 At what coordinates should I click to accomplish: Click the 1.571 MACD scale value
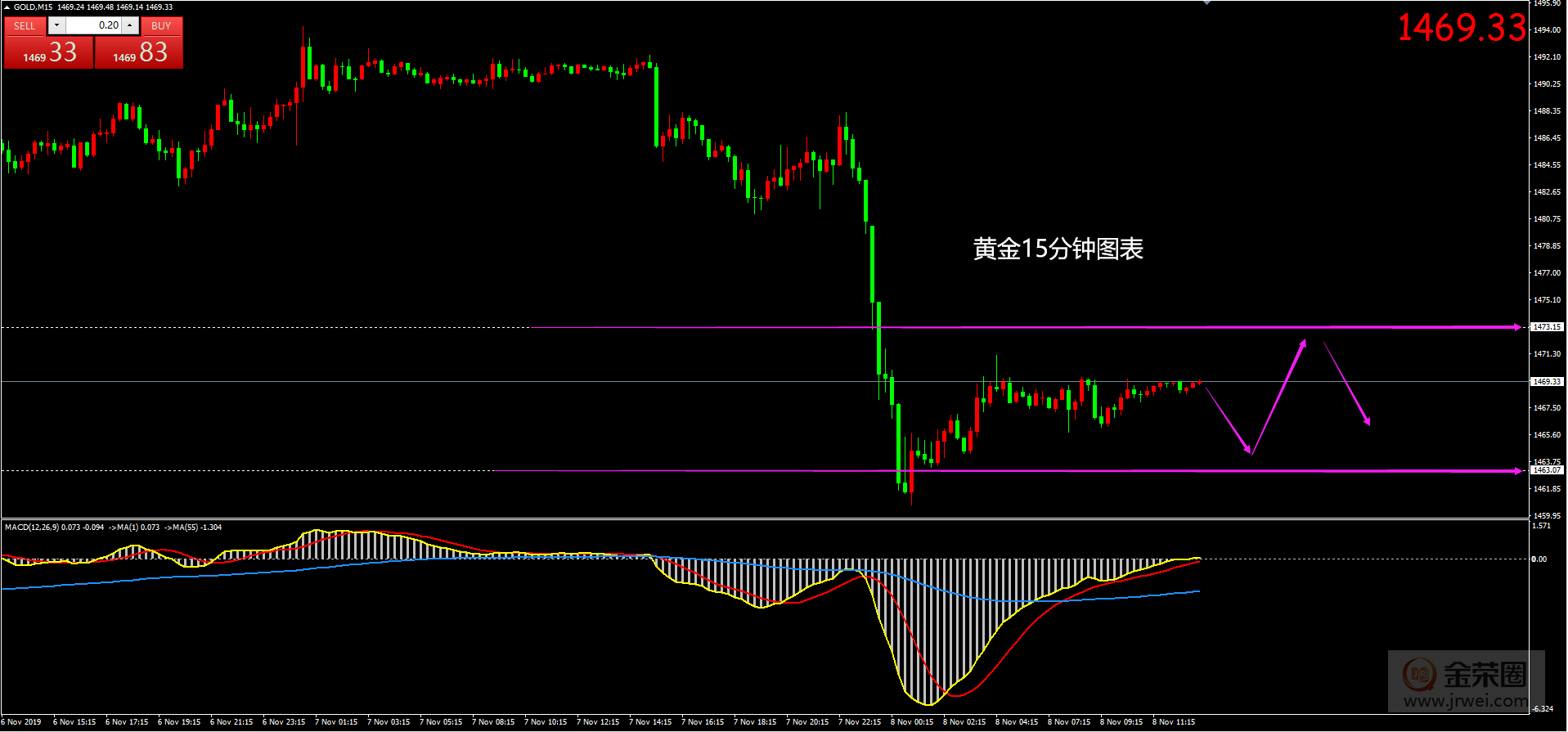tap(1542, 526)
